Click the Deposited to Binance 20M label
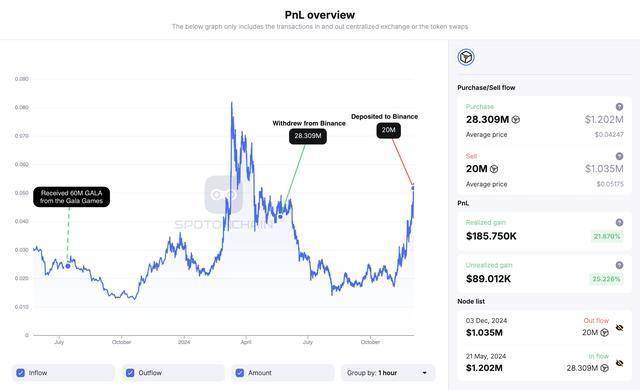 pyautogui.click(x=388, y=130)
